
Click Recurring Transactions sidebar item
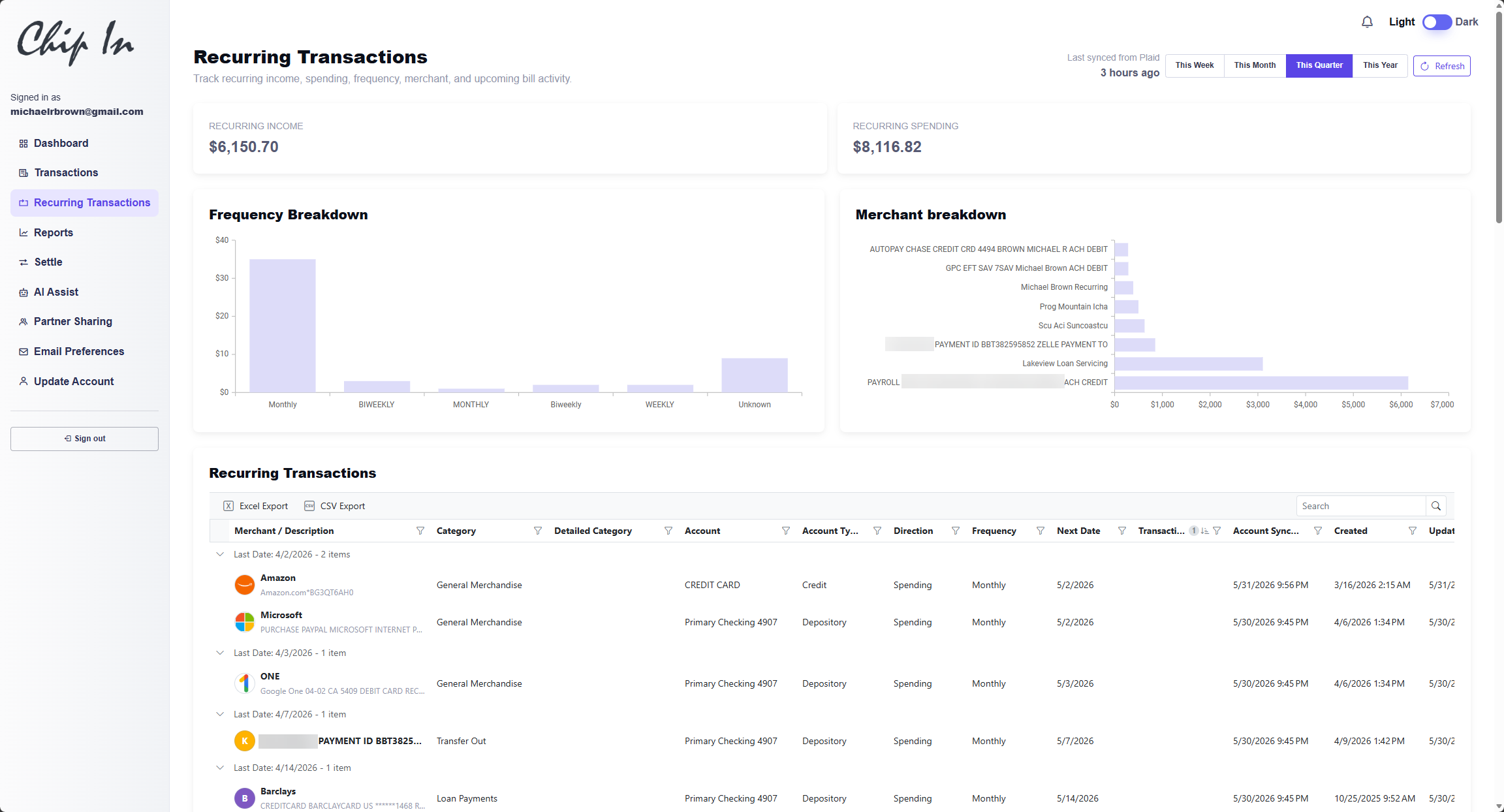tap(84, 202)
